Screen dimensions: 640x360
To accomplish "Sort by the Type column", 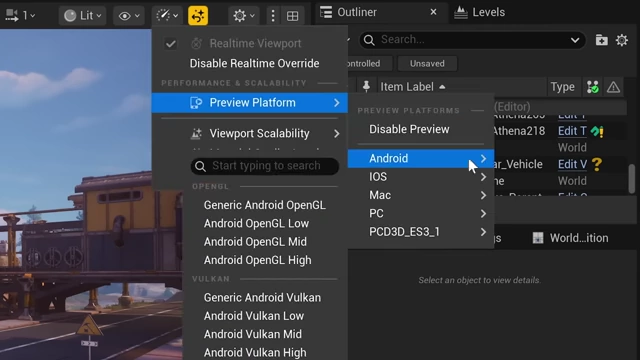I will [562, 87].
